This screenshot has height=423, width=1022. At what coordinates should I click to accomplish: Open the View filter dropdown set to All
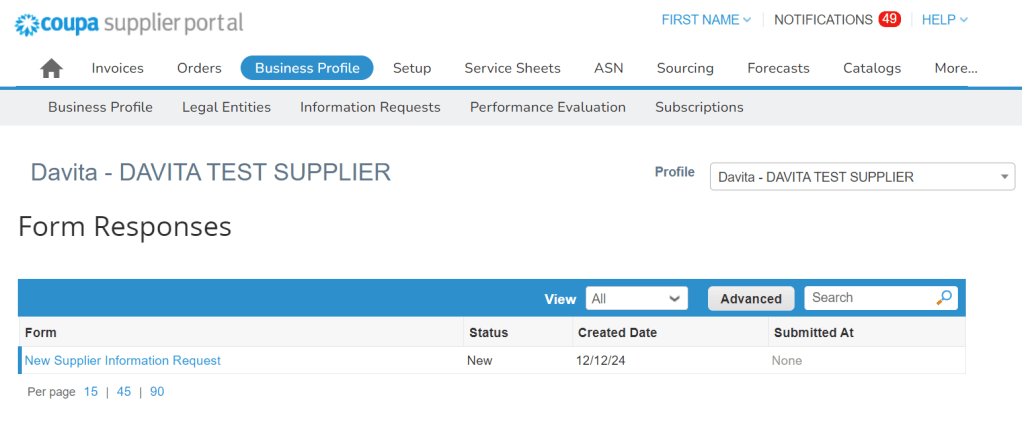637,299
